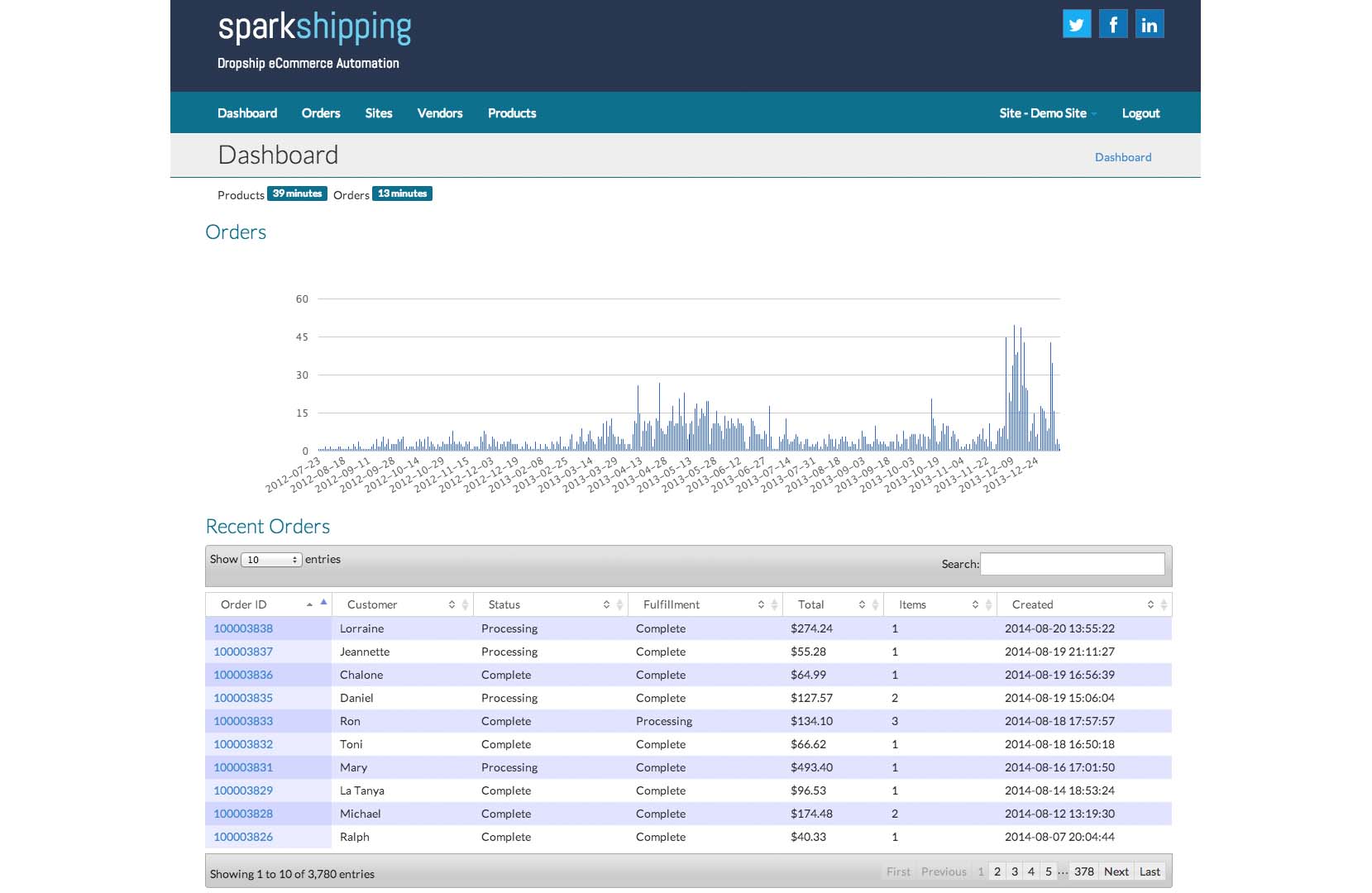Open the Facebook social icon

point(1112,24)
